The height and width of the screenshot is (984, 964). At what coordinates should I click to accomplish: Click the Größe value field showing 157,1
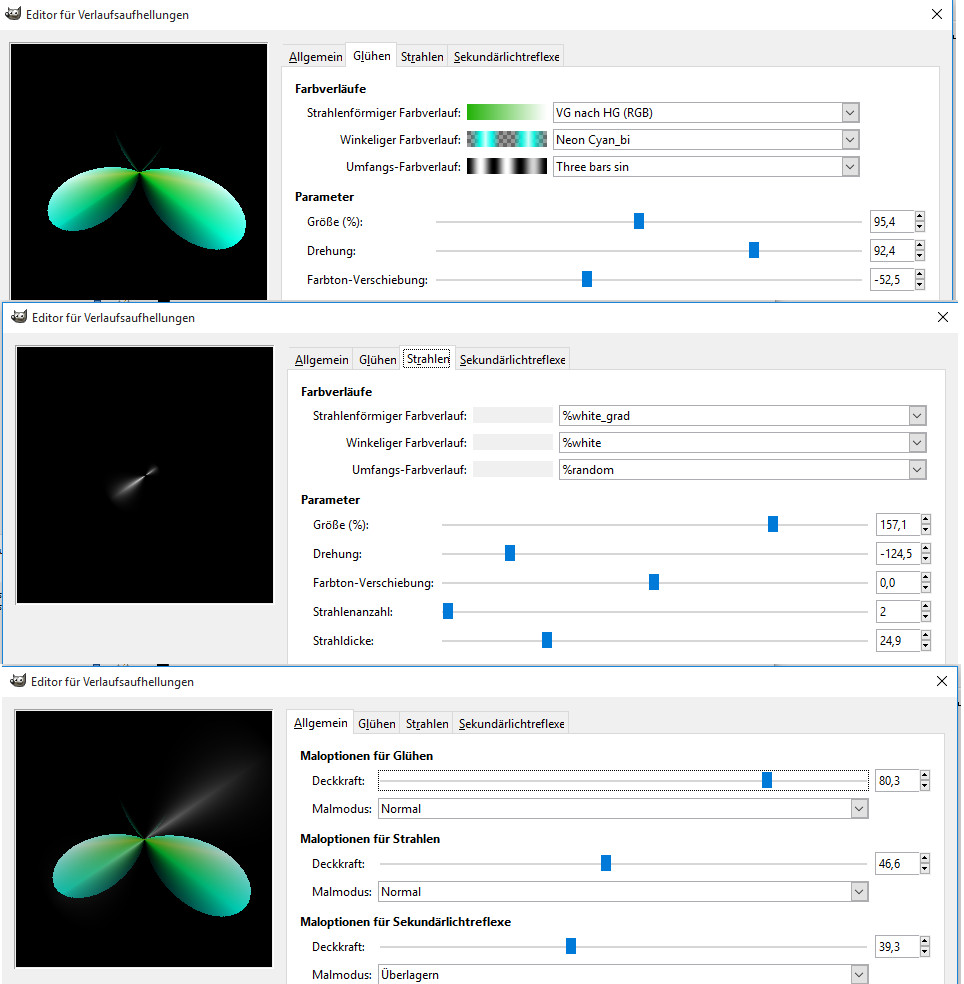(898, 525)
